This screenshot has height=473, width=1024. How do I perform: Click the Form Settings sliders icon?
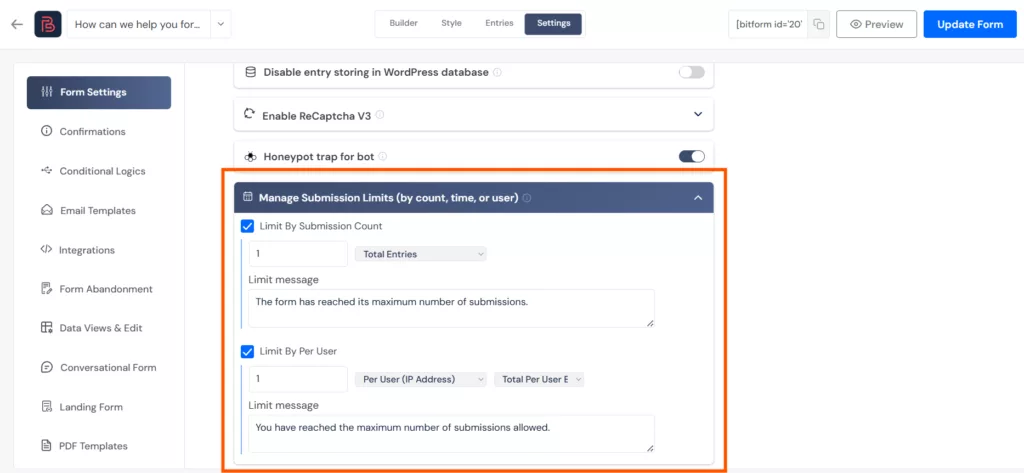[46, 92]
